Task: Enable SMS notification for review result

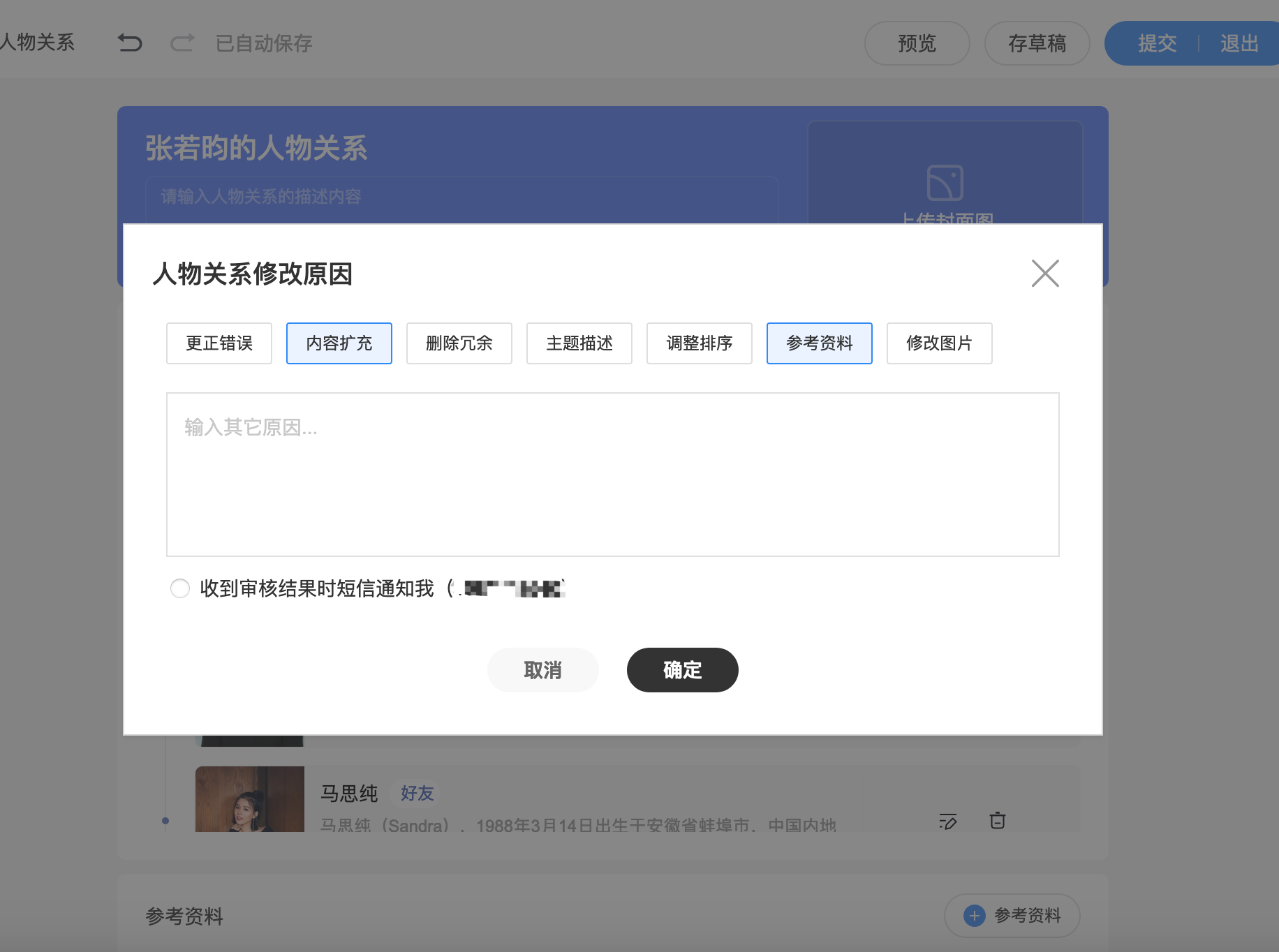Action: pos(180,588)
